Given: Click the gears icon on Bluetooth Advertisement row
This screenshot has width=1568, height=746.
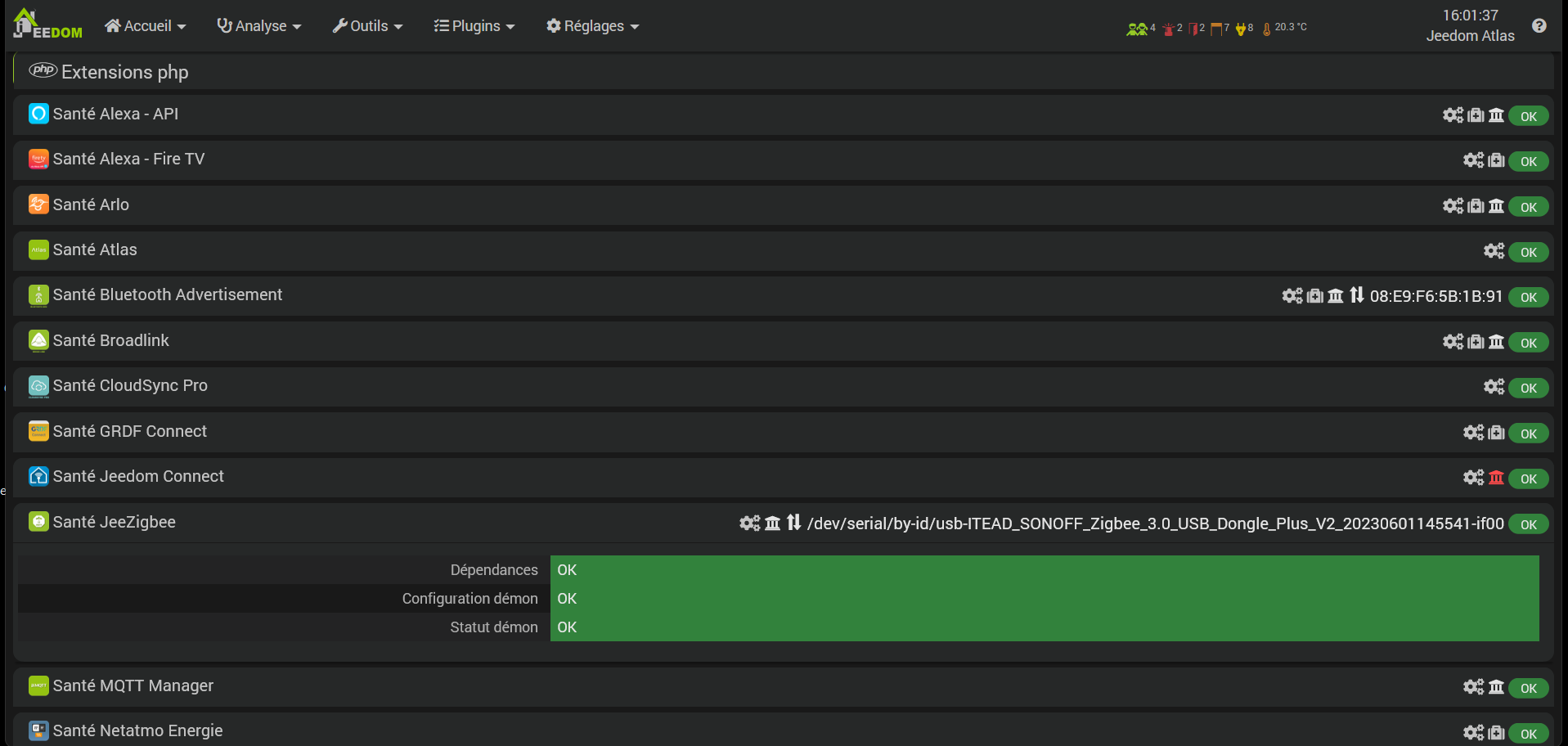Looking at the screenshot, I should coord(1292,296).
